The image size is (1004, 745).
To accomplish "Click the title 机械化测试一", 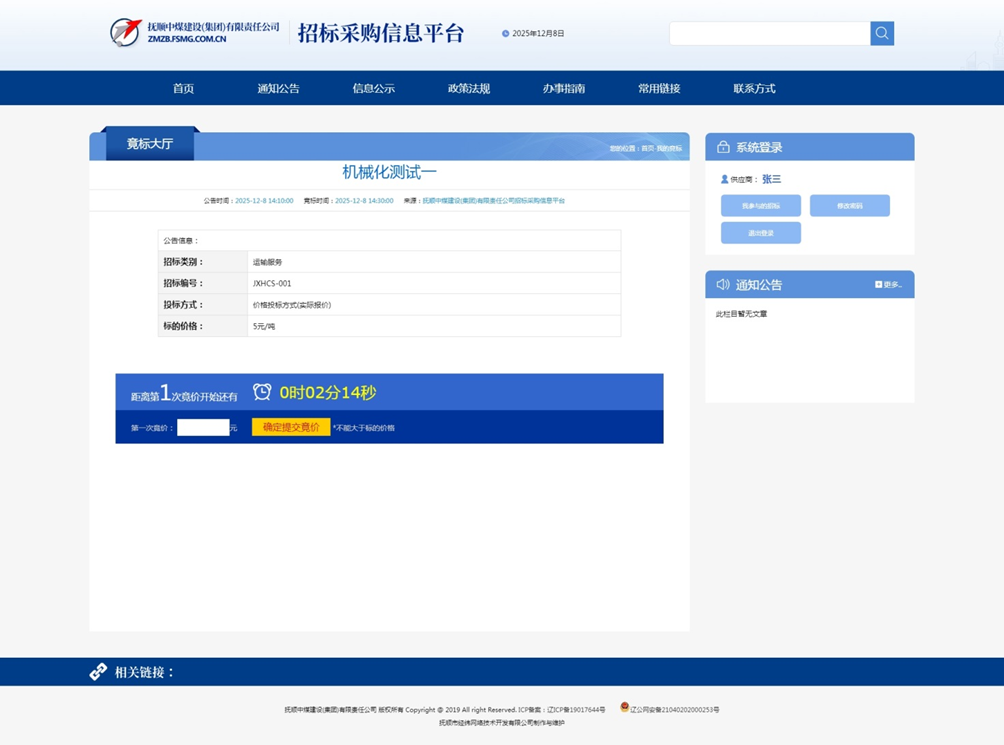I will click(x=389, y=172).
